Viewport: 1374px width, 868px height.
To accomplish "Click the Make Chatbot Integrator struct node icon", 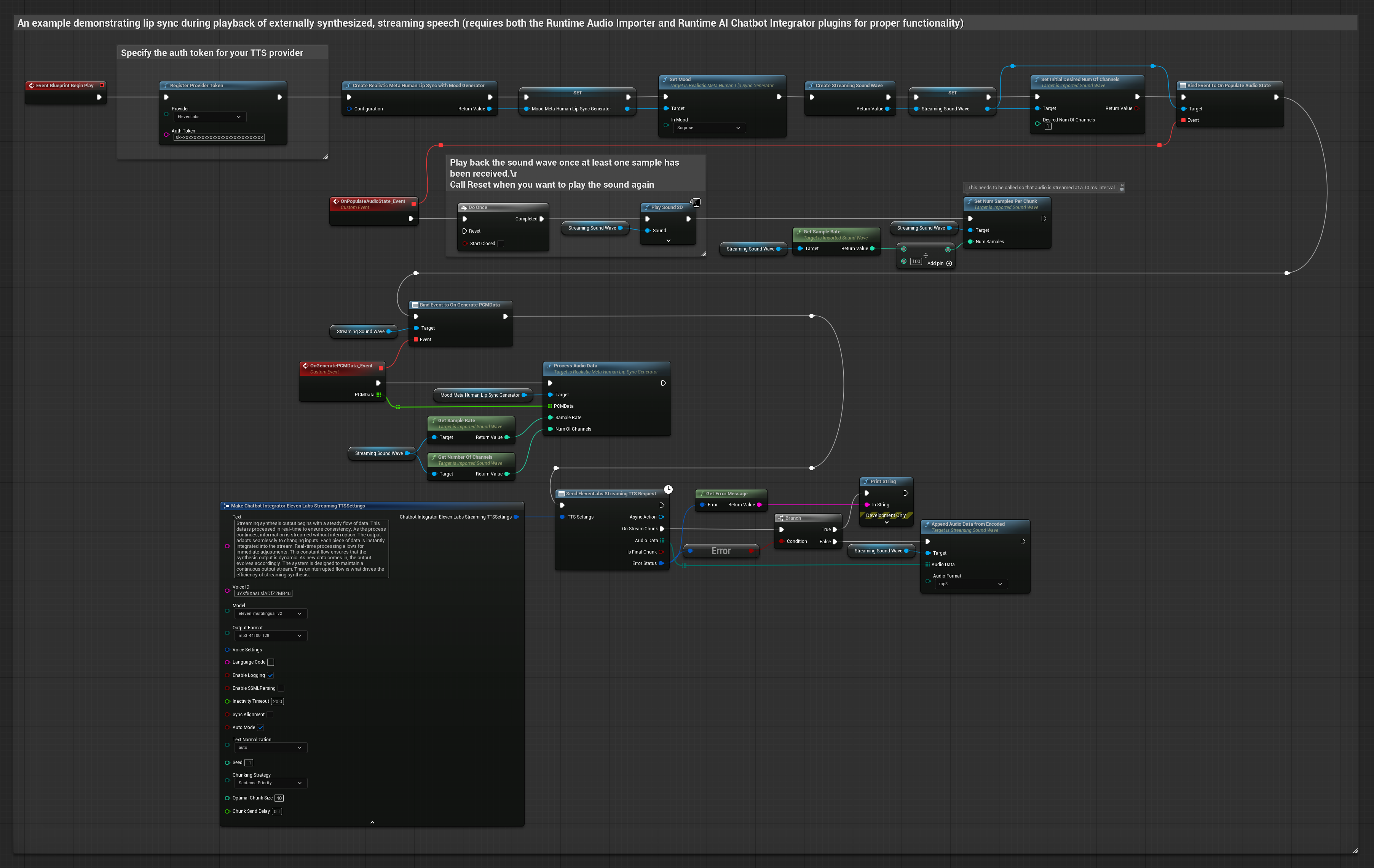I will tap(226, 506).
